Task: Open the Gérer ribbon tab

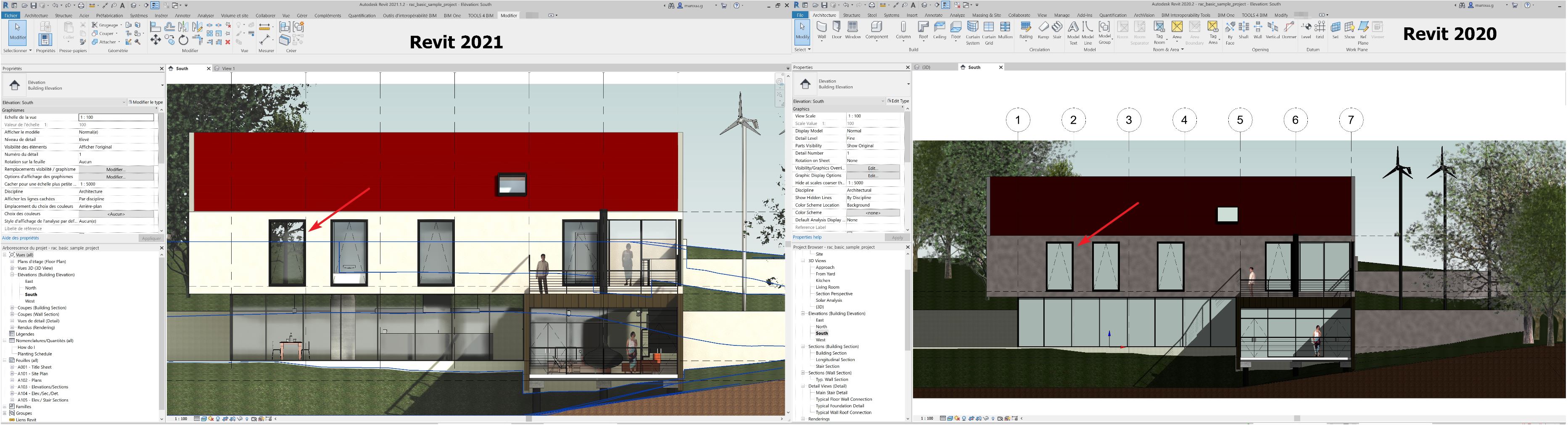Action: pos(302,16)
